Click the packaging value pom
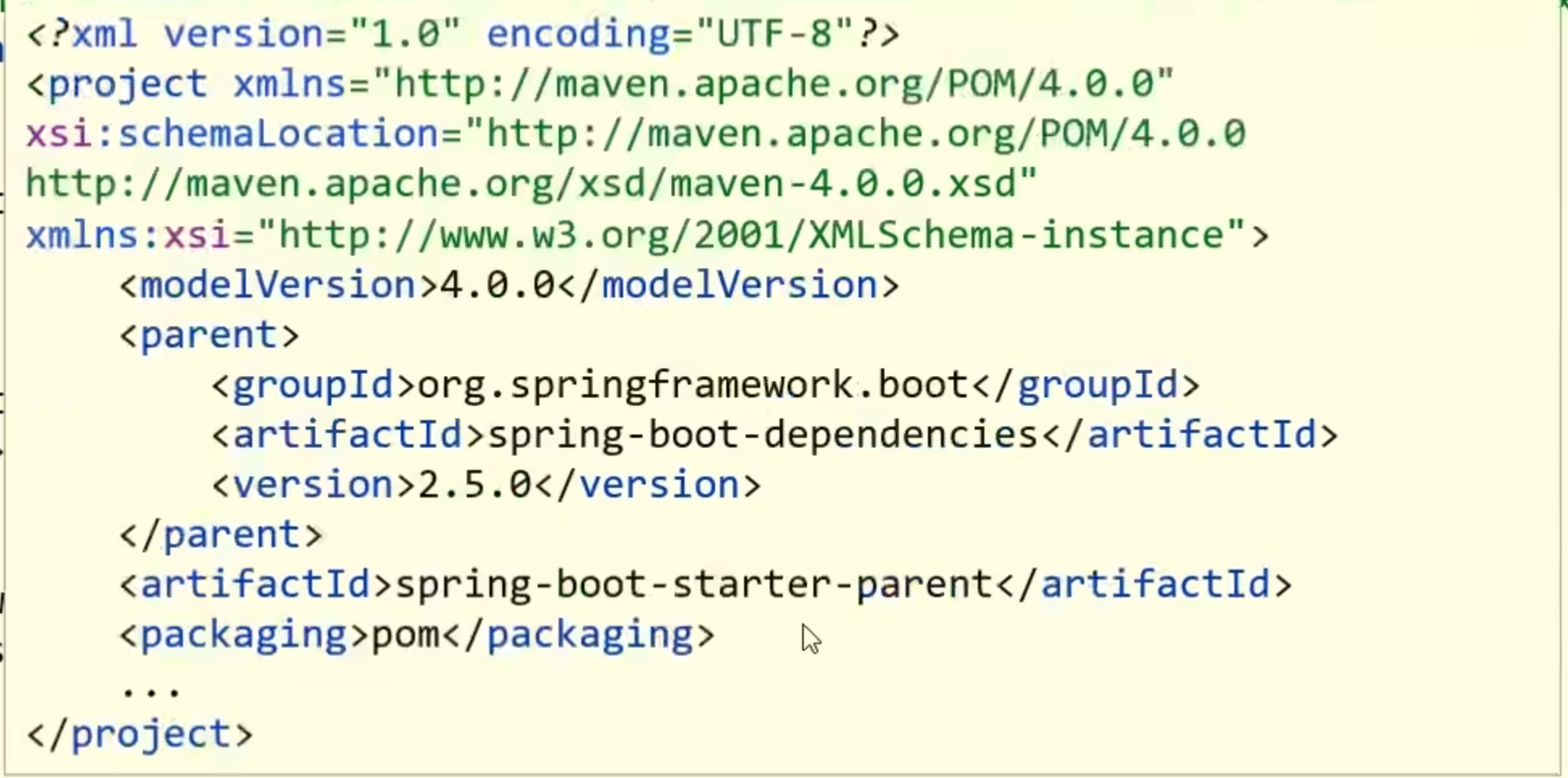 coord(406,636)
